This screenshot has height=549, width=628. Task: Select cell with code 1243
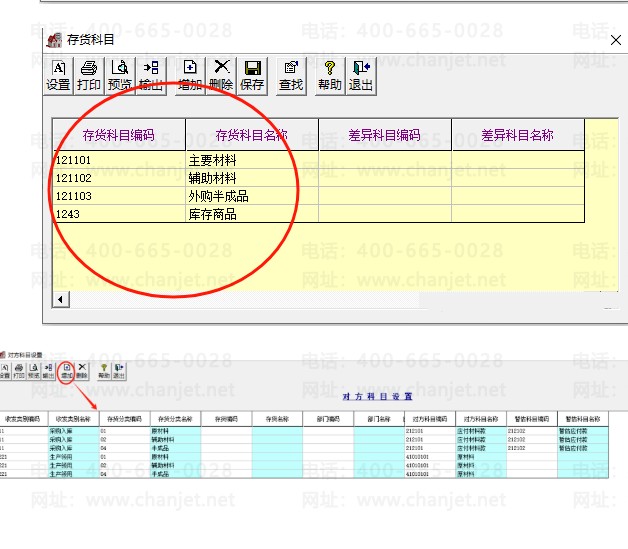click(x=119, y=214)
